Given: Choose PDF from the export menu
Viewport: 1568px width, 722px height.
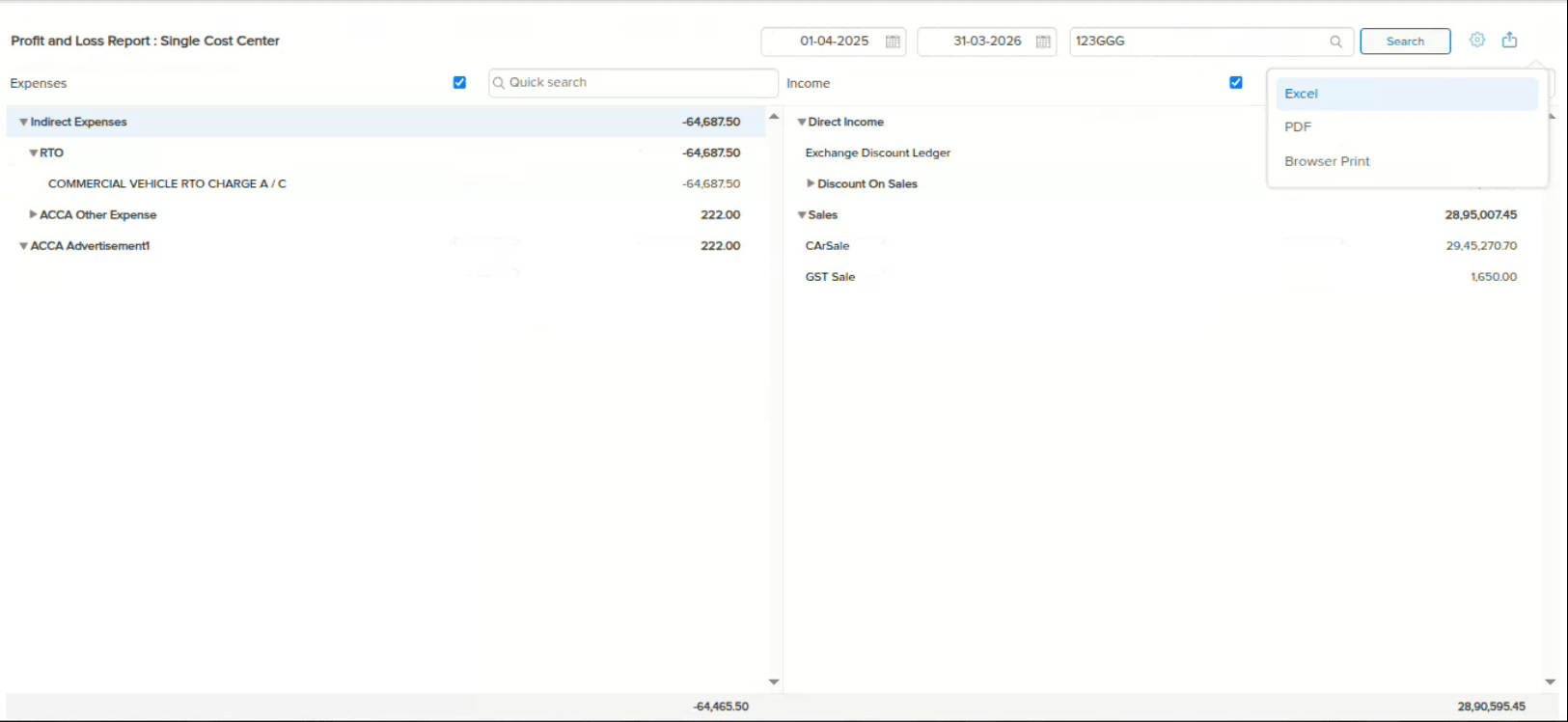Looking at the screenshot, I should (x=1298, y=127).
